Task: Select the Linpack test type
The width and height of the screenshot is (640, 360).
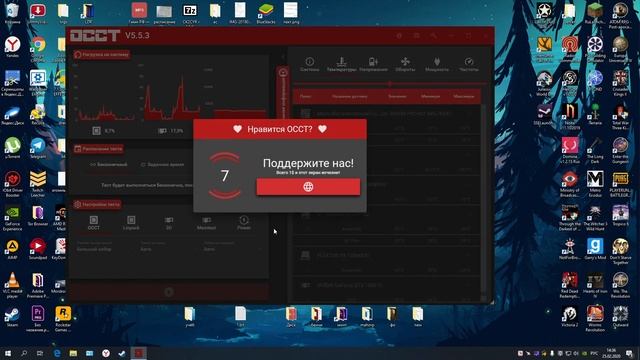Action: coord(131,223)
